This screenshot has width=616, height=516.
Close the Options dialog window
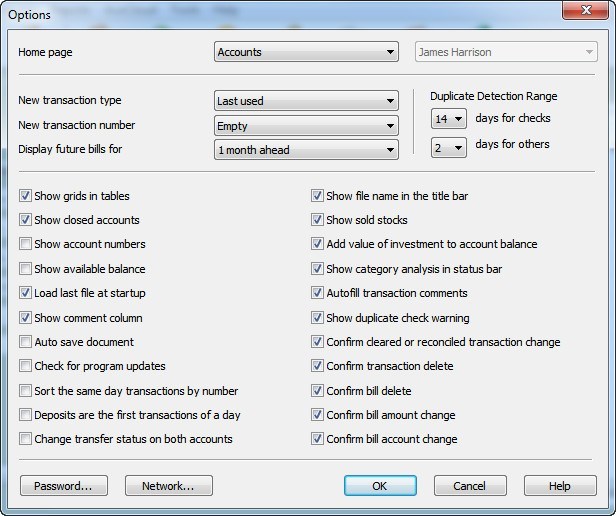coord(592,11)
